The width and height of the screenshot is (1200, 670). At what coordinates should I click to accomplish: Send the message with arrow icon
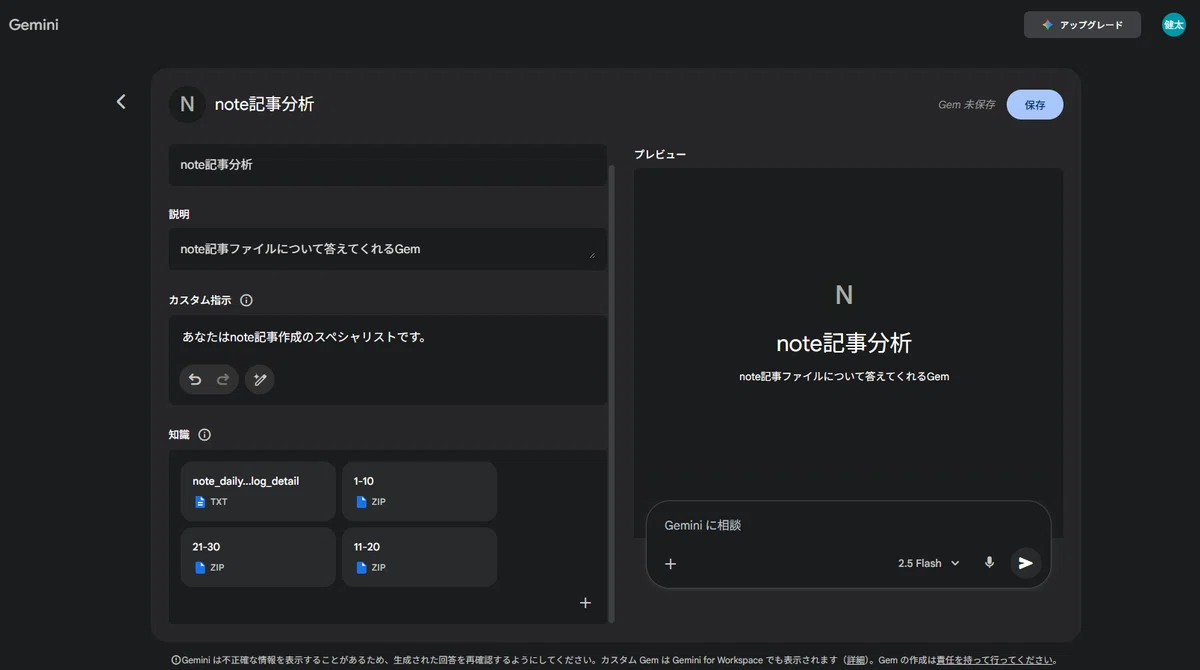coord(1025,563)
